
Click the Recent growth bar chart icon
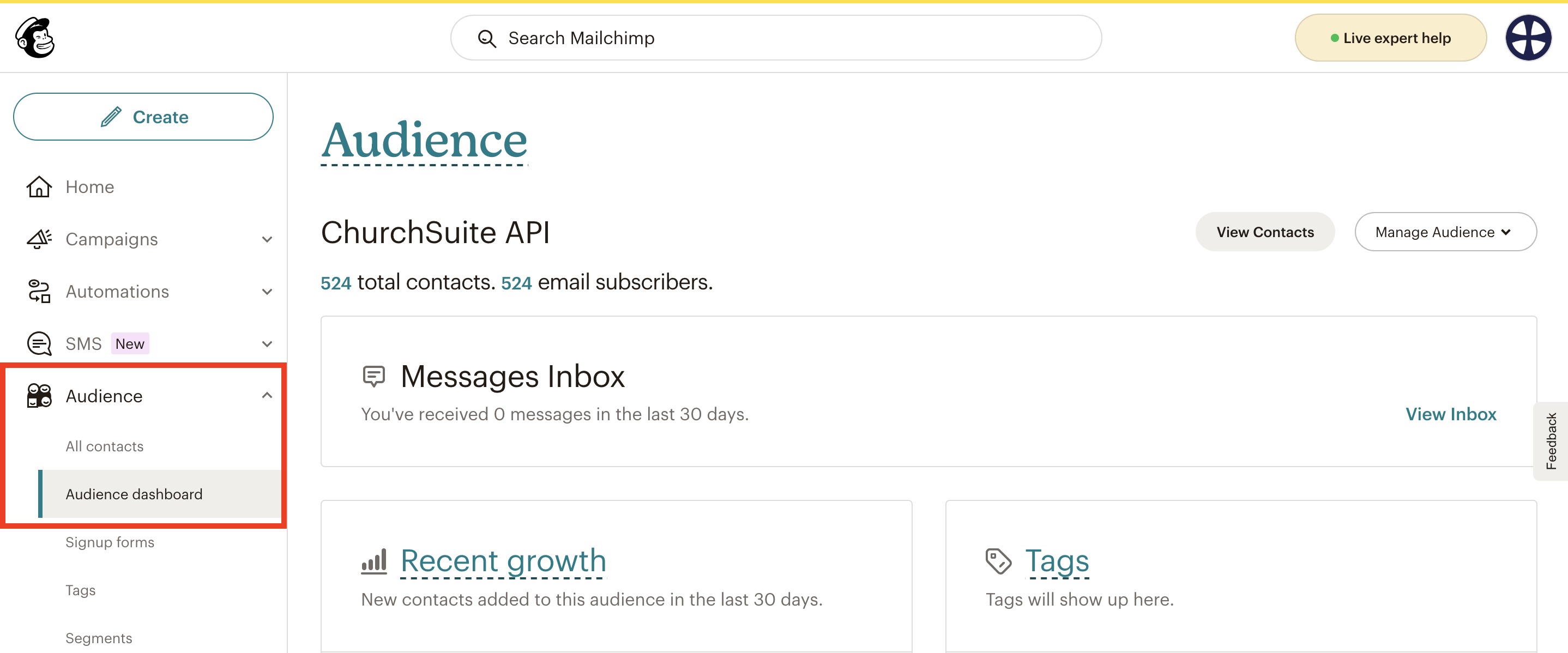(374, 561)
